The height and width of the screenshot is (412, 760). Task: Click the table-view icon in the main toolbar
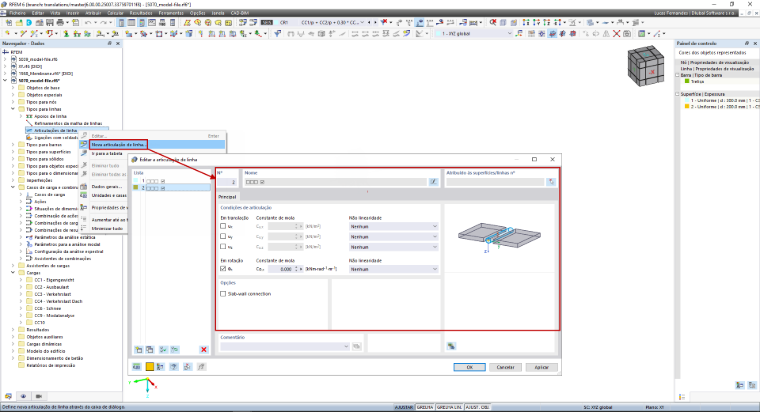point(131,23)
